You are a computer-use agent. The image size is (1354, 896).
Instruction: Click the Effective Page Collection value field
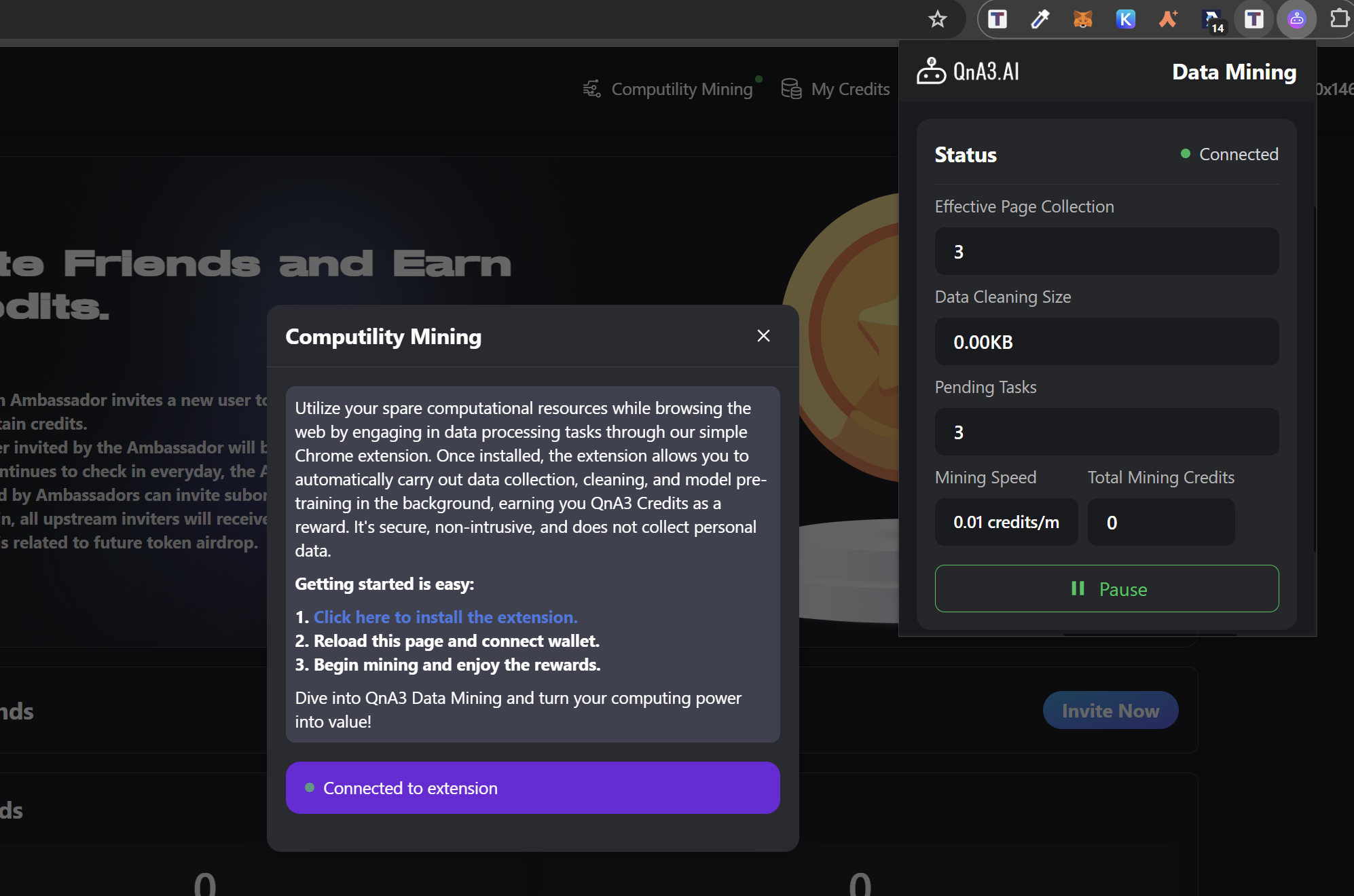[x=1106, y=251]
